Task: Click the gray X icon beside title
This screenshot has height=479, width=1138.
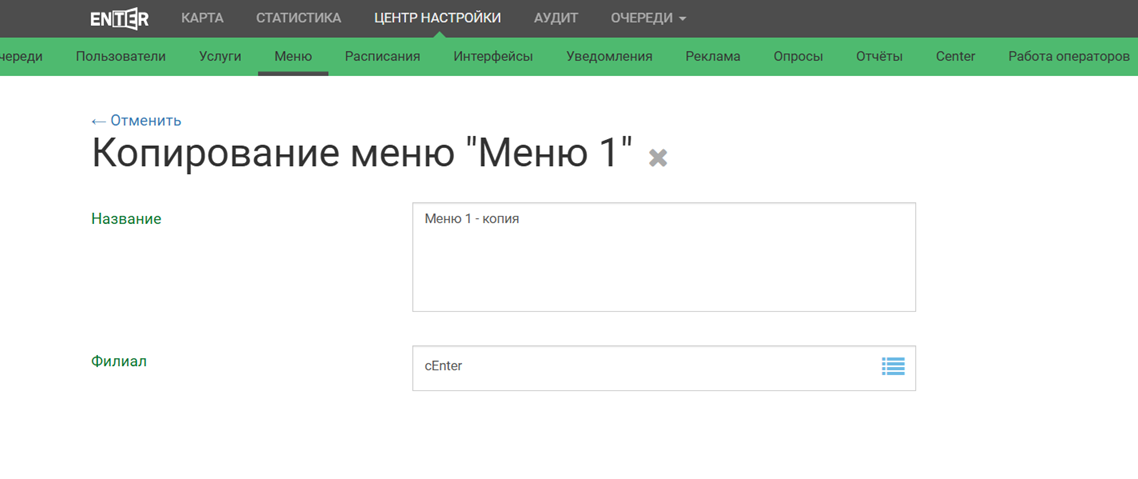Action: [x=658, y=157]
